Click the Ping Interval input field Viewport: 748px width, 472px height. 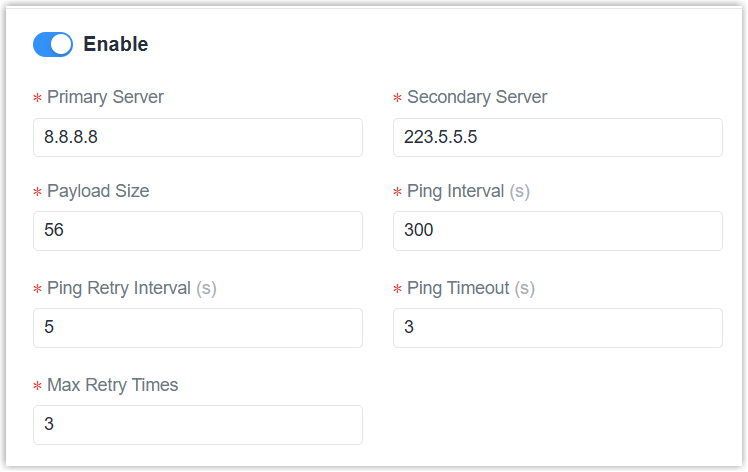[x=557, y=231]
